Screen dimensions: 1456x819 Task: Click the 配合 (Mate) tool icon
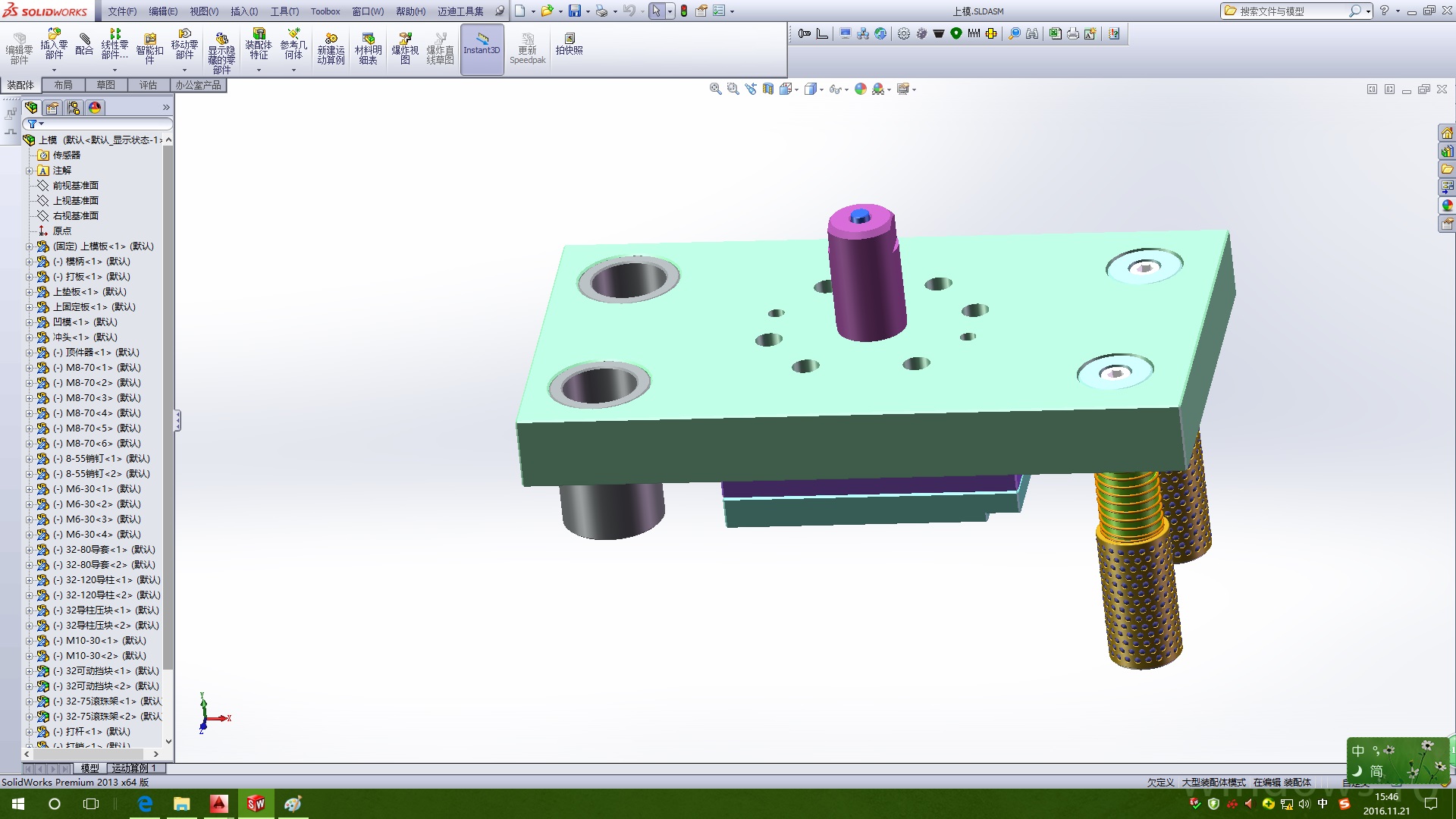(84, 44)
